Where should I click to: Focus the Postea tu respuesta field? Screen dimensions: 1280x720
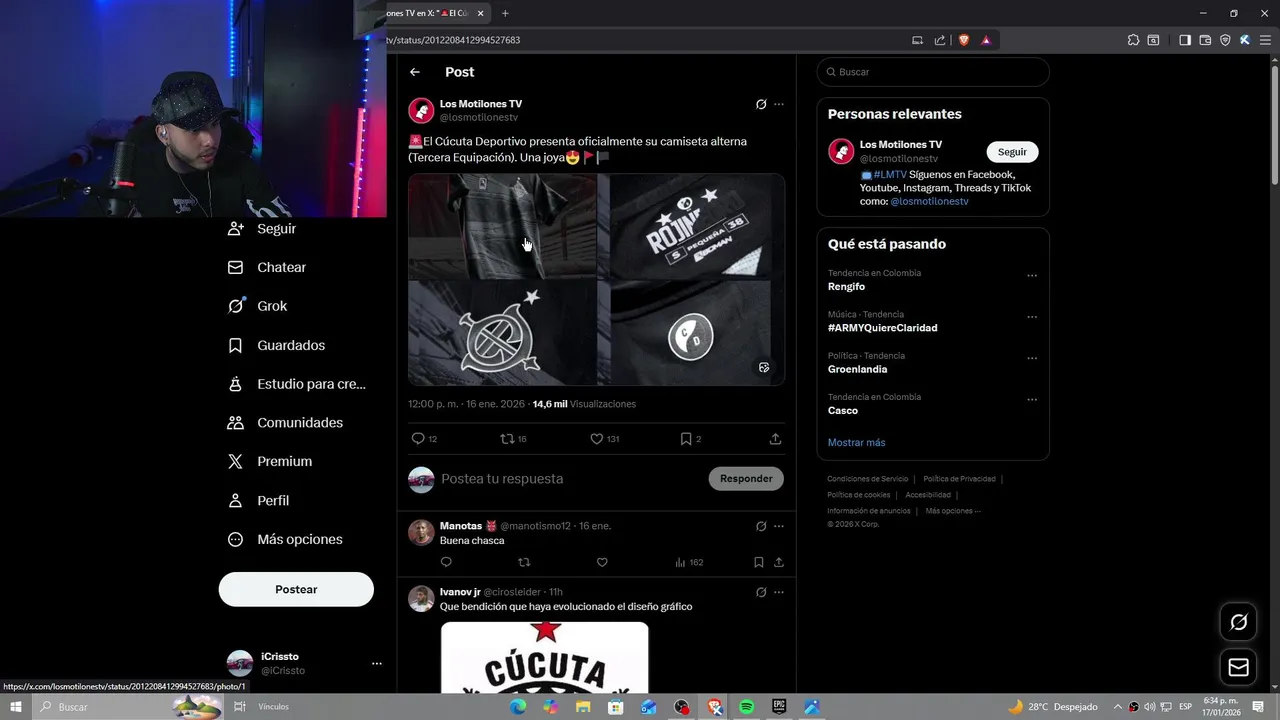570,479
